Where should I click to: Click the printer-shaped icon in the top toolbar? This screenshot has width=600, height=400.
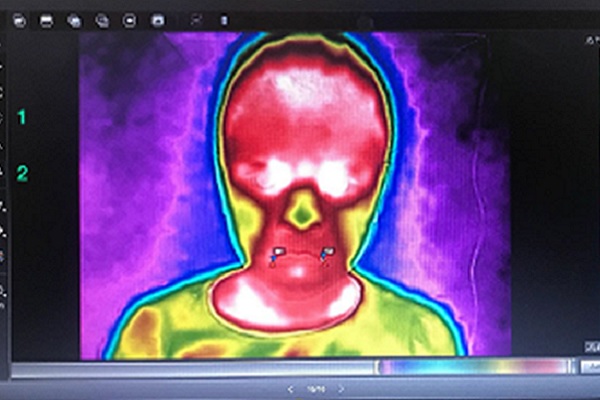pos(47,20)
